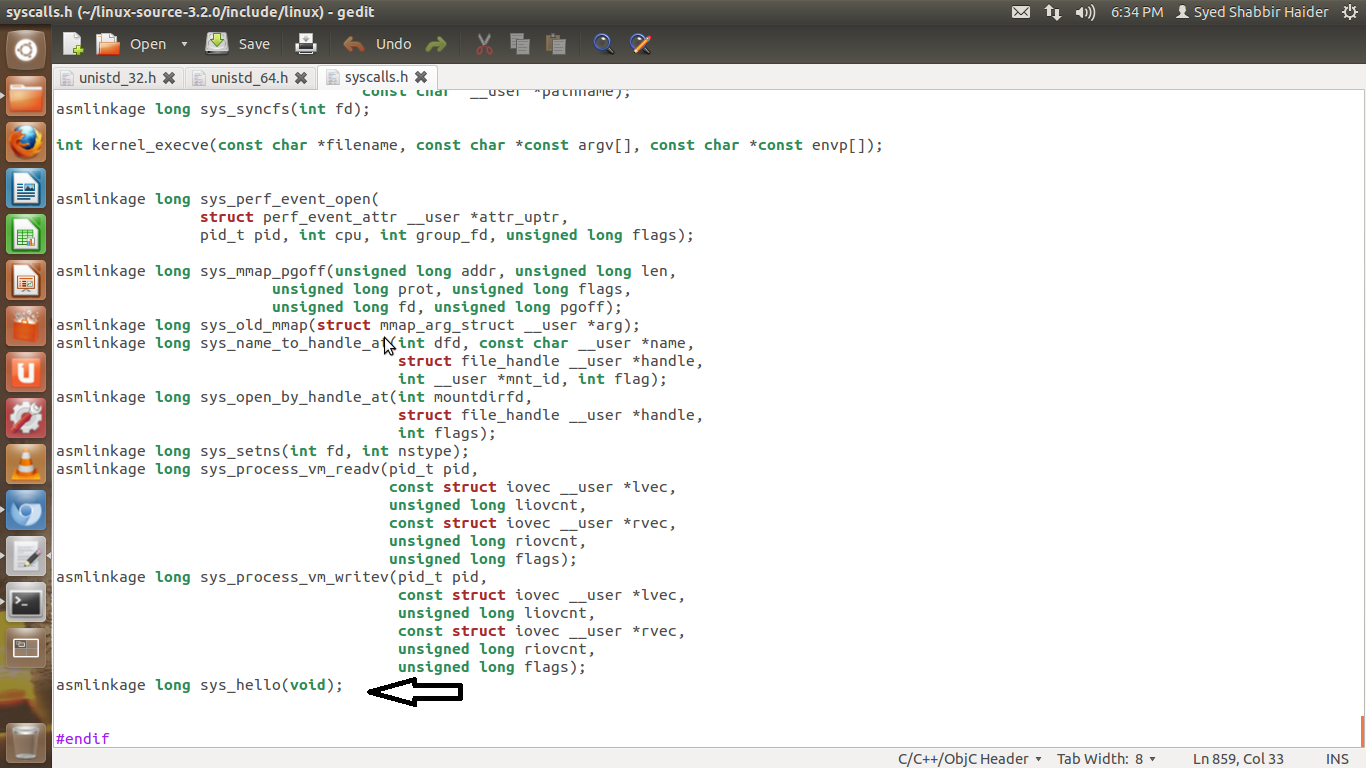Viewport: 1366px width, 768px height.
Task: Check messages via the envelope indicator
Action: [1022, 12]
